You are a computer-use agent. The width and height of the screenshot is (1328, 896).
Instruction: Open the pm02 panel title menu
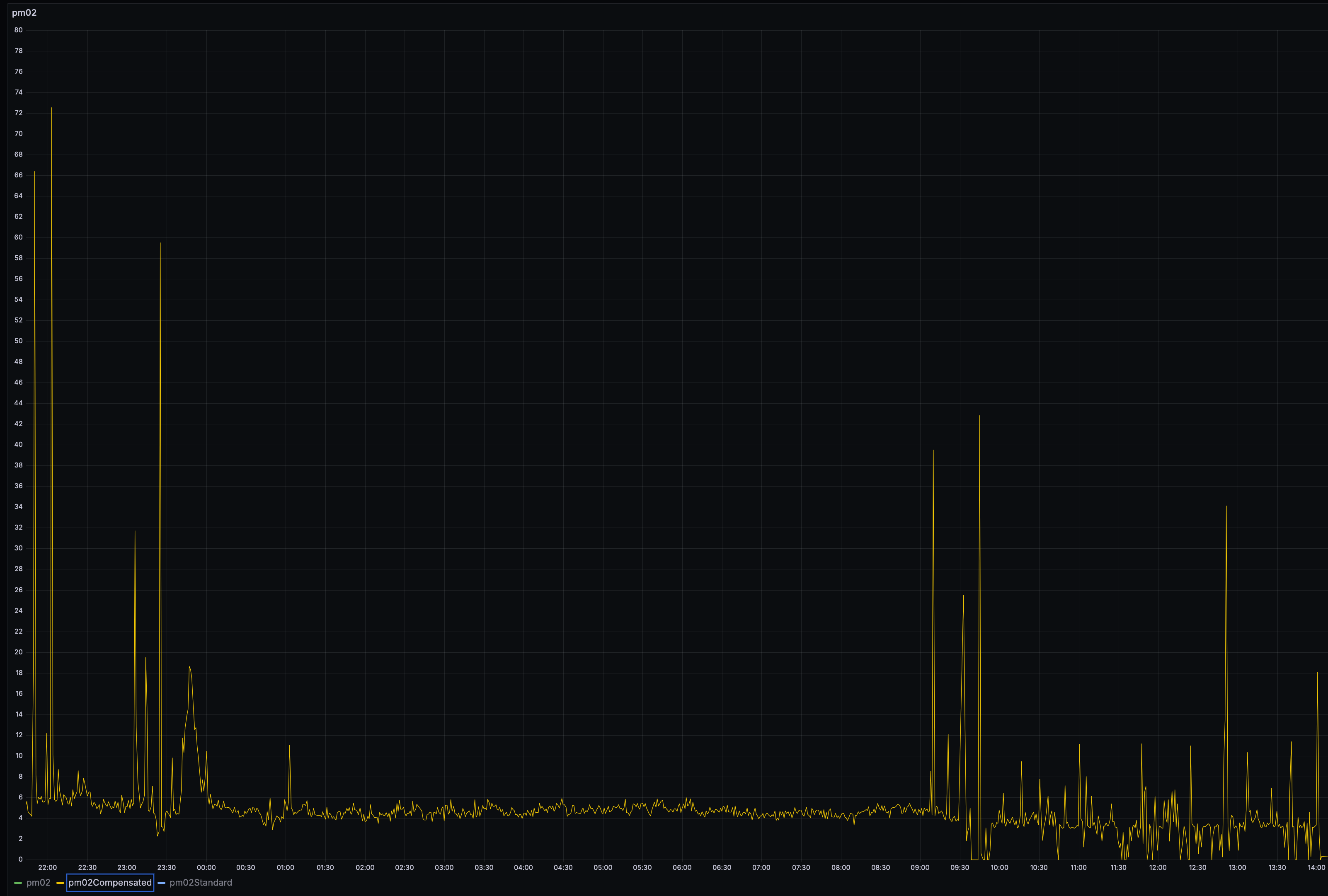[24, 12]
